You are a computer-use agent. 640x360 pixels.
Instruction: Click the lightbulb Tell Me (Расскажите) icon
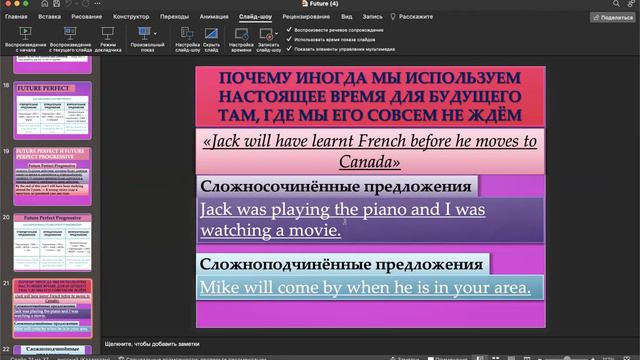coord(393,17)
